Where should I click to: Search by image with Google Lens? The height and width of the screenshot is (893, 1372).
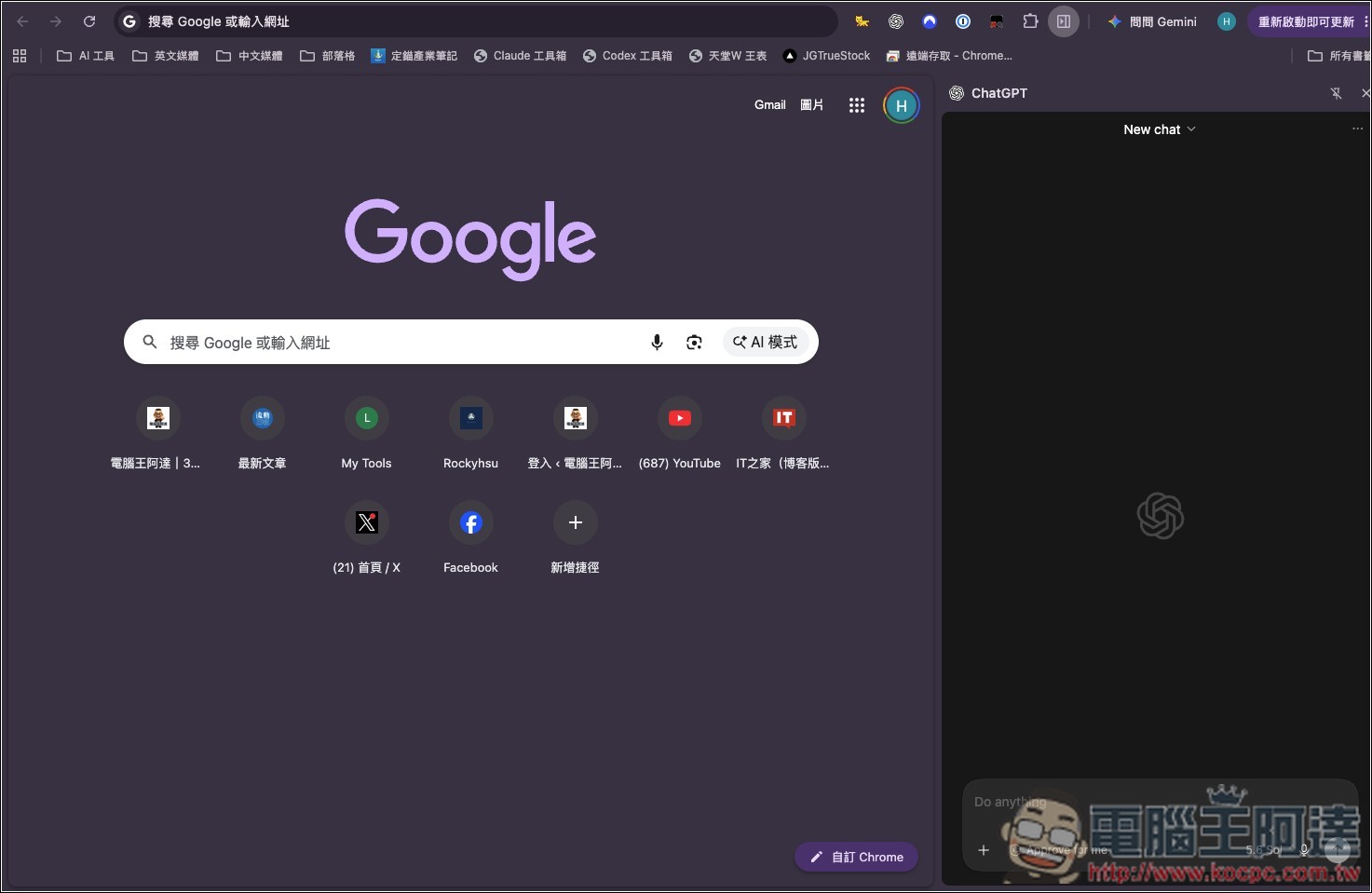point(694,343)
